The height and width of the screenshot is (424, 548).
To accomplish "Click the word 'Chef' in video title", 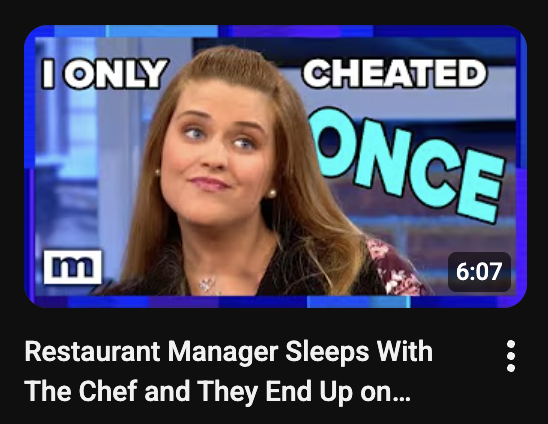I will [x=108, y=391].
